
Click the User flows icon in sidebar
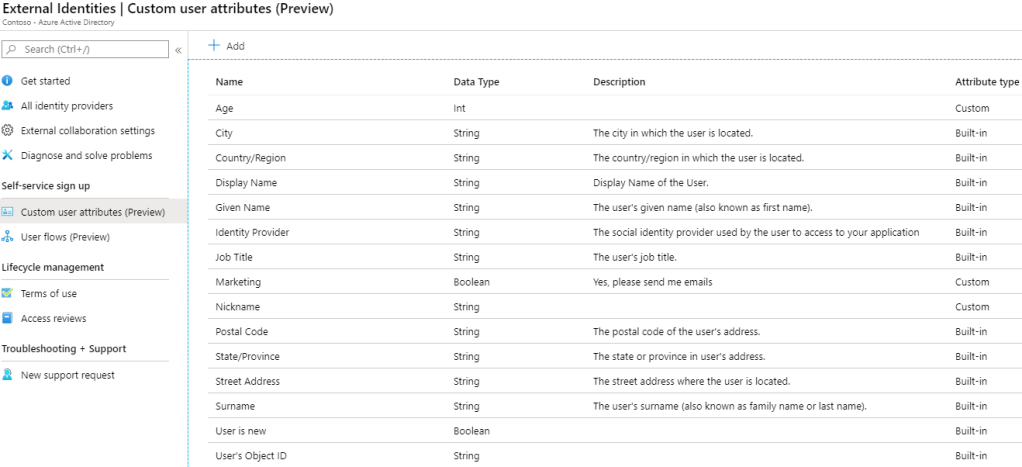tap(8, 237)
